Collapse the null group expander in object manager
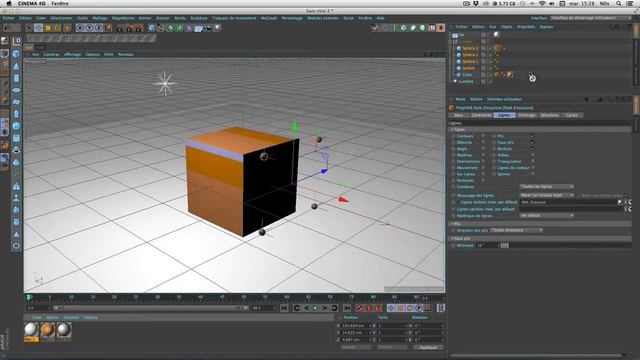 [x=451, y=42]
